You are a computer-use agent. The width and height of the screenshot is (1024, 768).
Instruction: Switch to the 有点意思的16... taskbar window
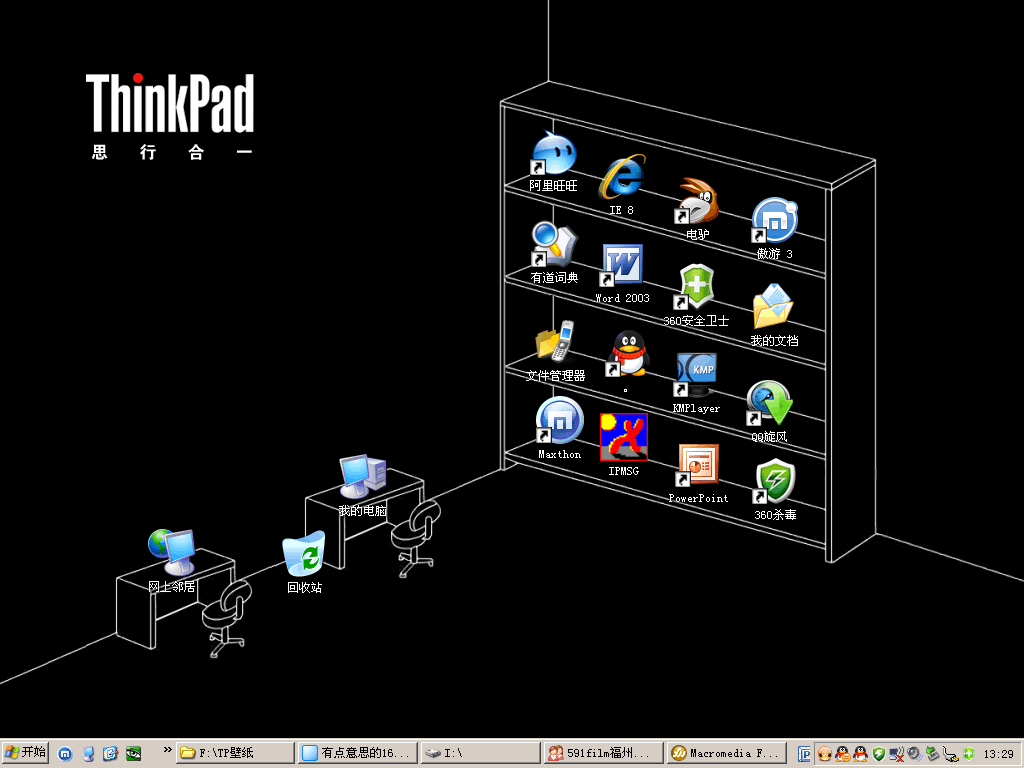tap(358, 753)
